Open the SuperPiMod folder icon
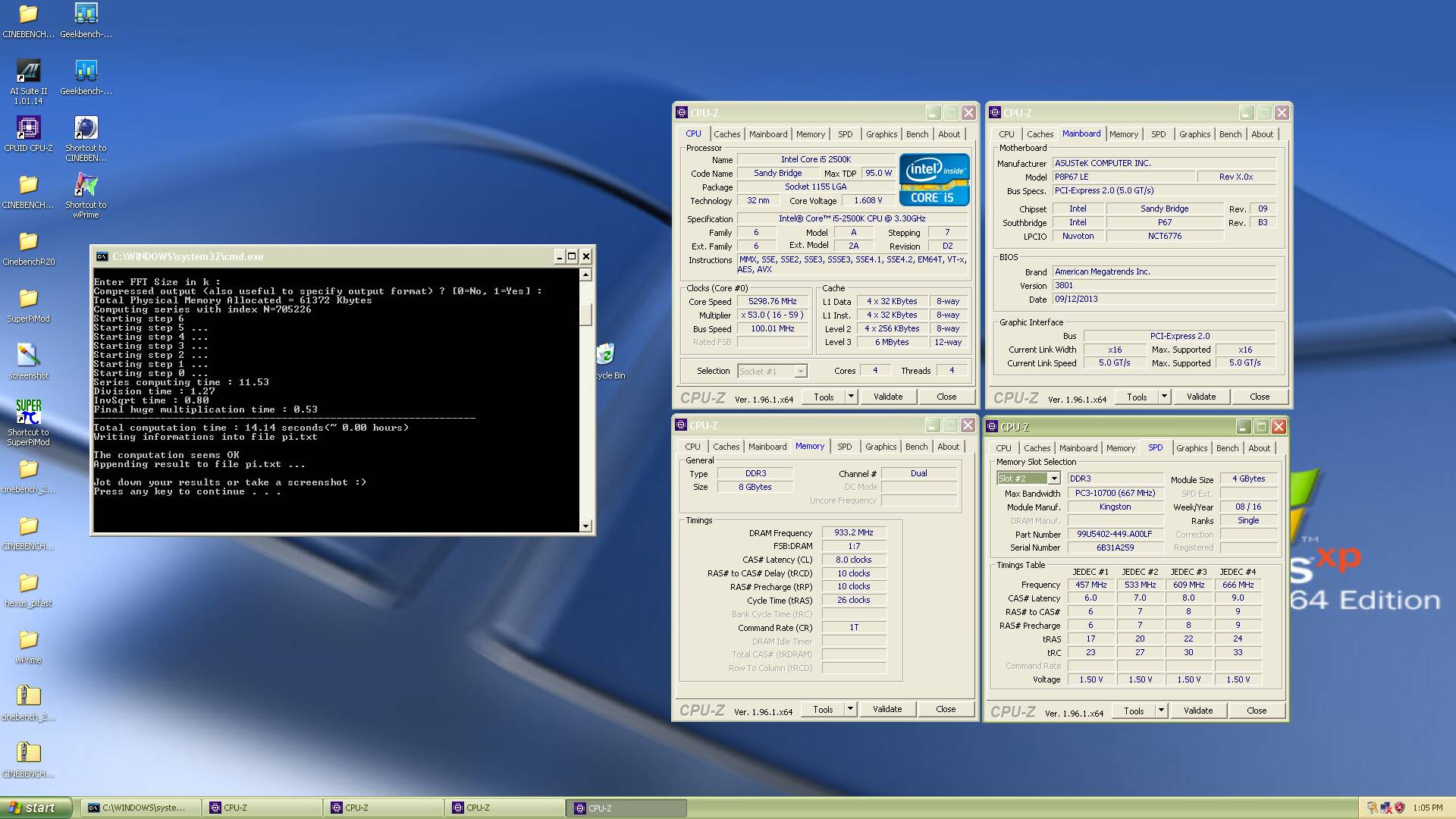 (x=28, y=306)
